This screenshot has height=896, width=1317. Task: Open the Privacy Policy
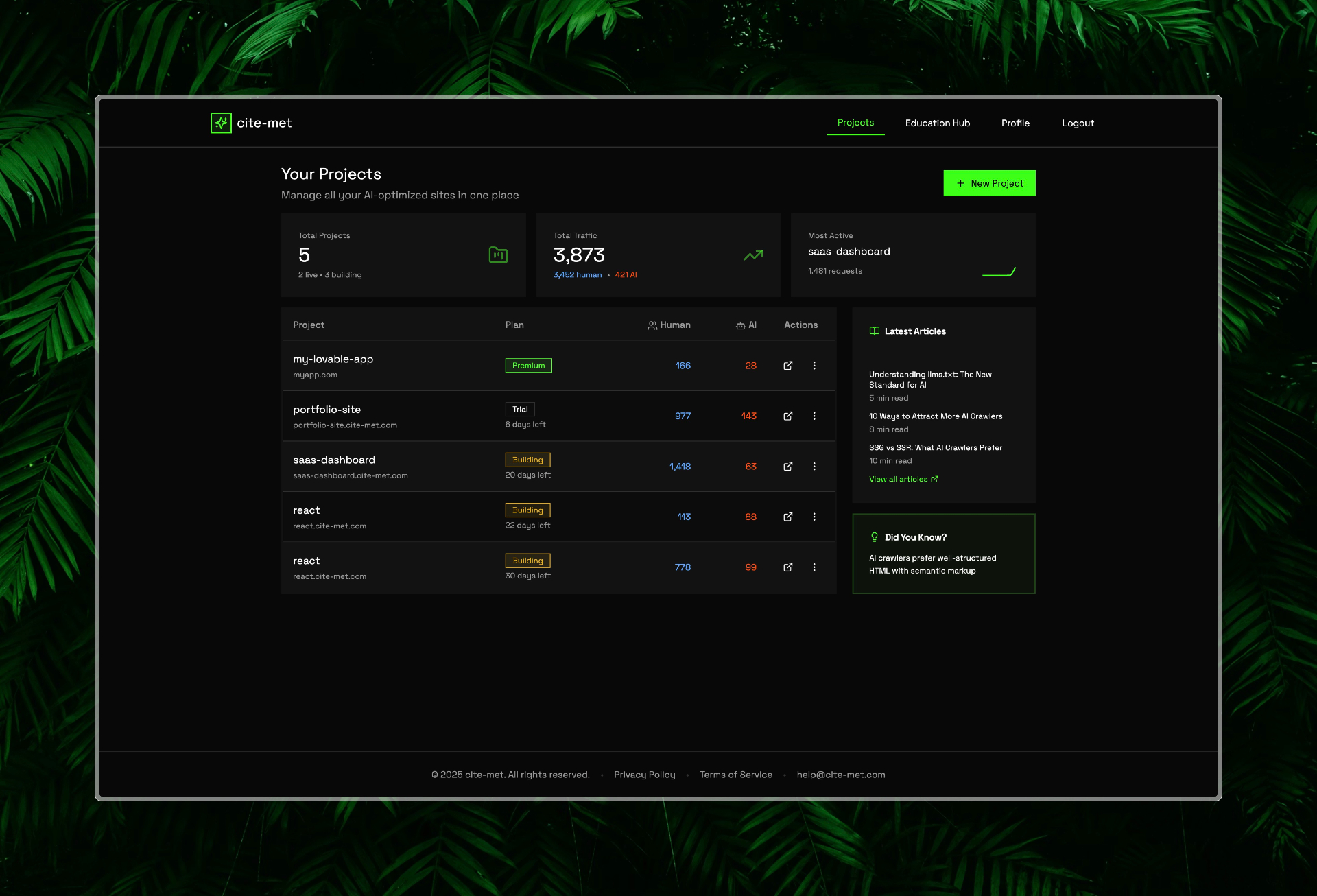tap(644, 775)
